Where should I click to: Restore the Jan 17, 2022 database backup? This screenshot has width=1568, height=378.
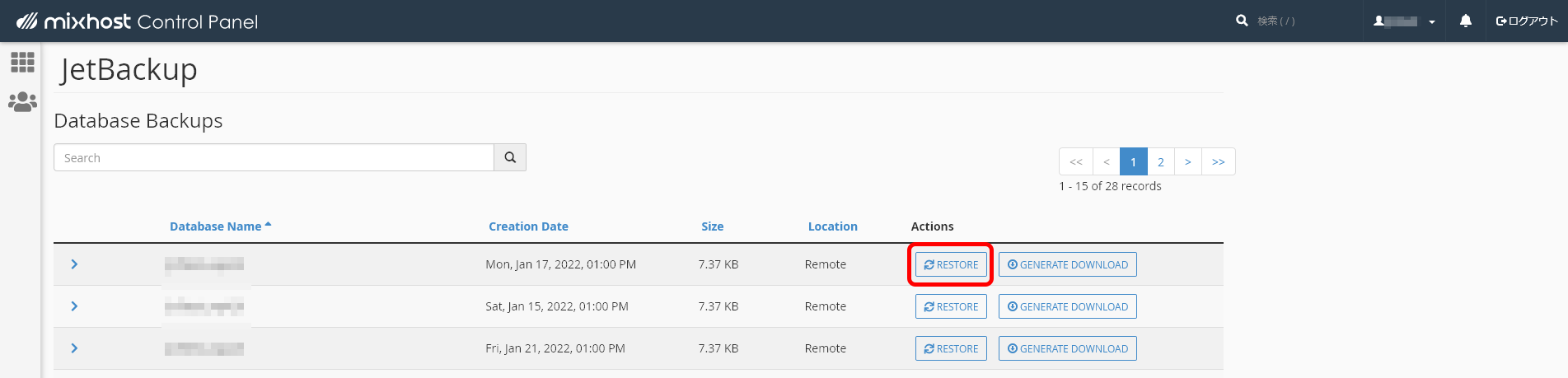point(951,264)
